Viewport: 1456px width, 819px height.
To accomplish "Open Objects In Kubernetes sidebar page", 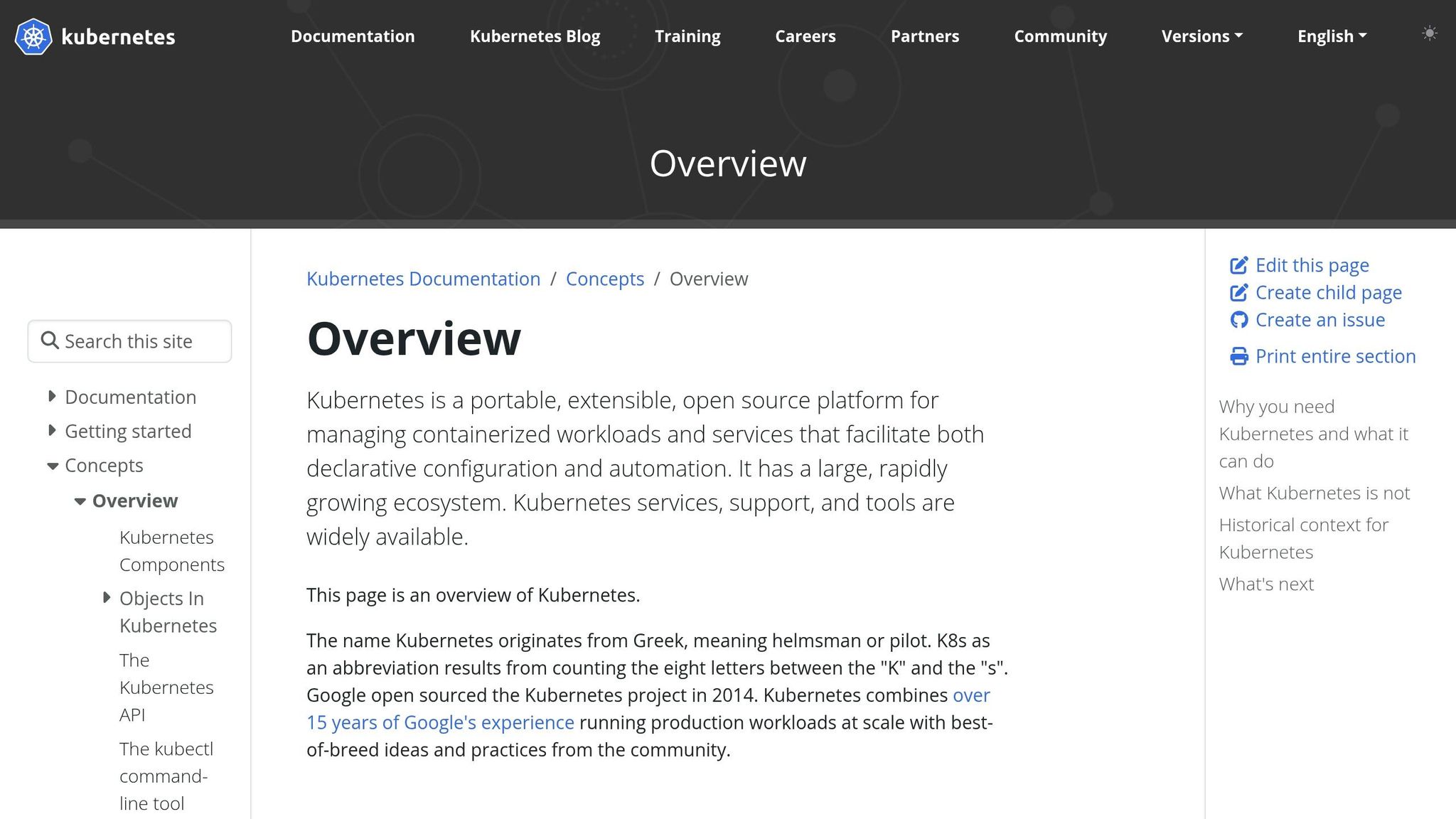I will pos(168,612).
